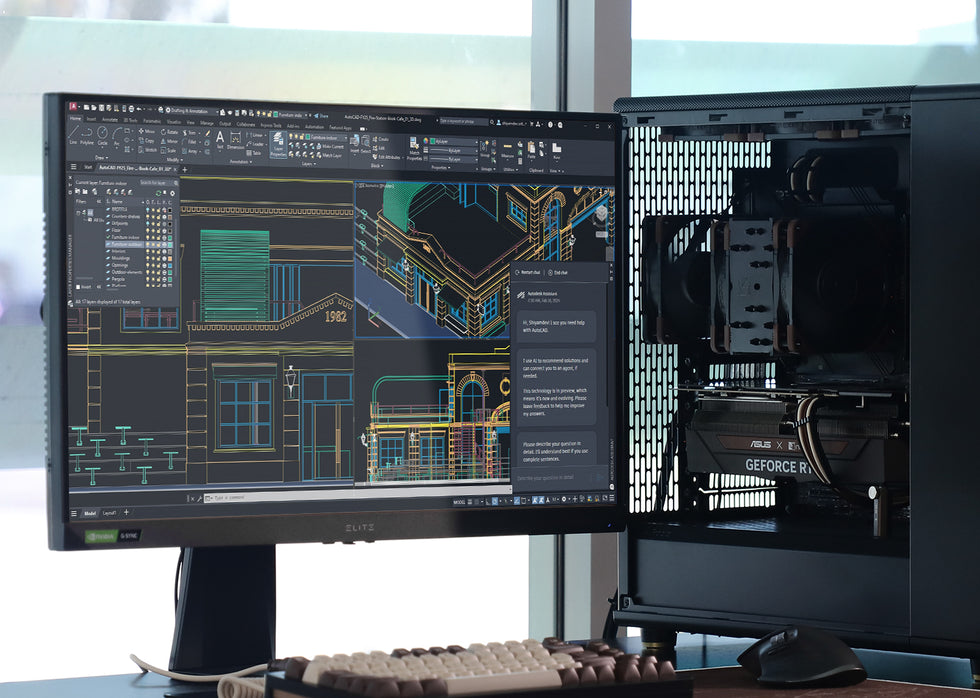The image size is (980, 698).
Task: Toggle freeze on the Floor layer
Action: click(153, 230)
